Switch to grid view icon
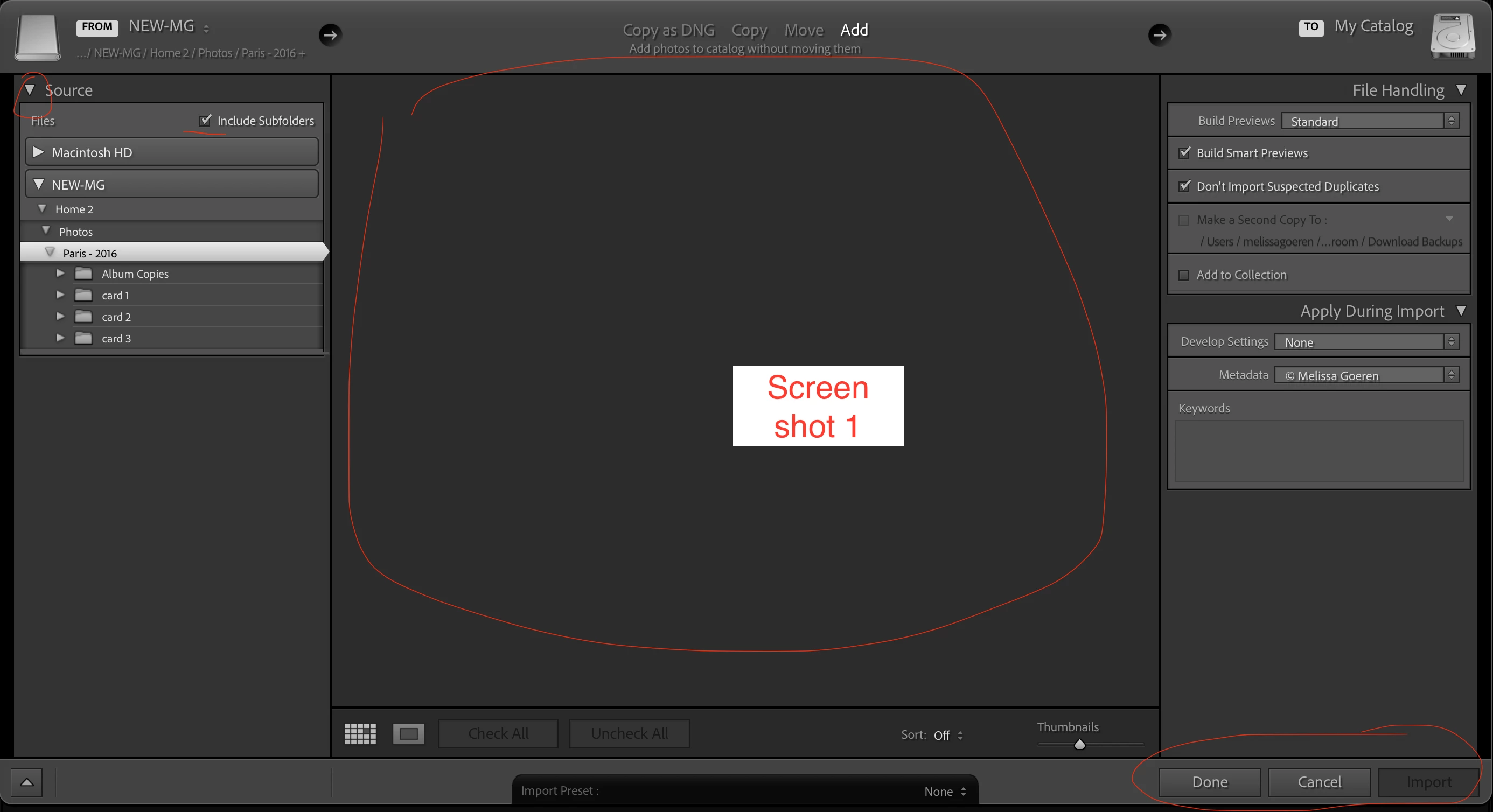The height and width of the screenshot is (812, 1493). pos(360,734)
